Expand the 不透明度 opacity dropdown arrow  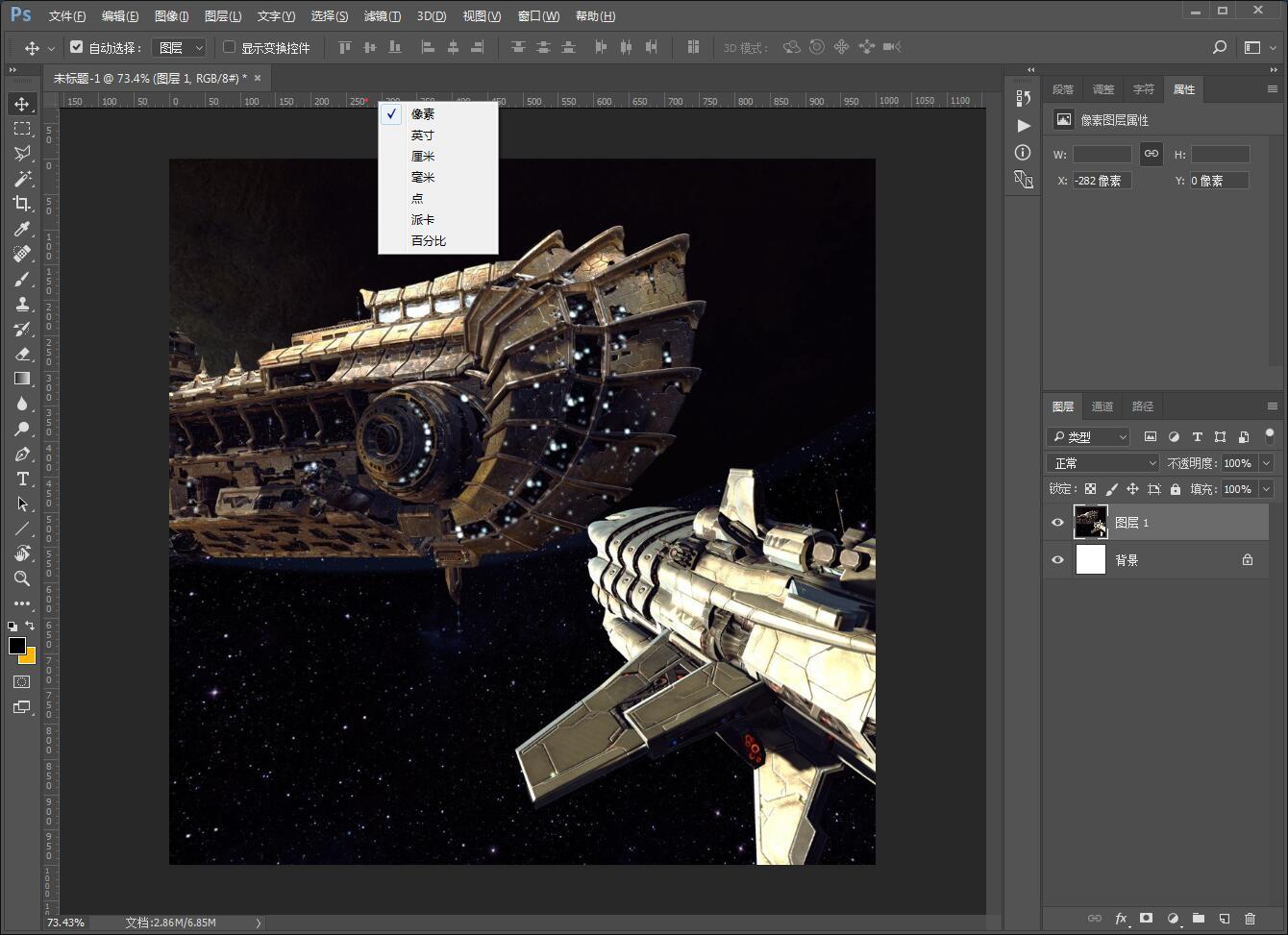pyautogui.click(x=1266, y=463)
